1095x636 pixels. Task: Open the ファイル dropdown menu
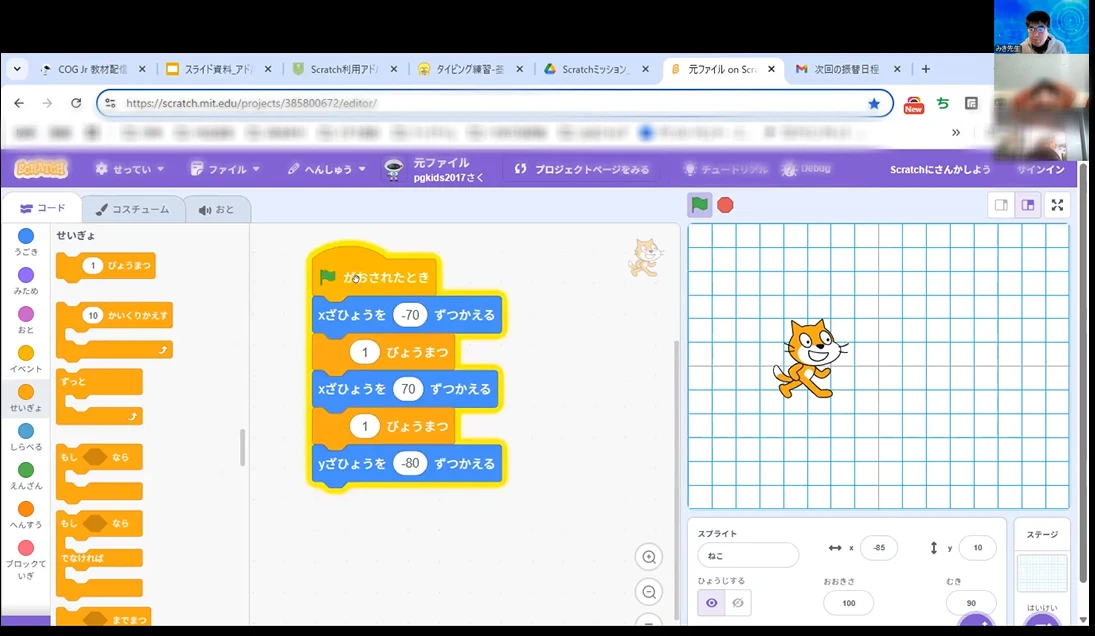(225, 169)
